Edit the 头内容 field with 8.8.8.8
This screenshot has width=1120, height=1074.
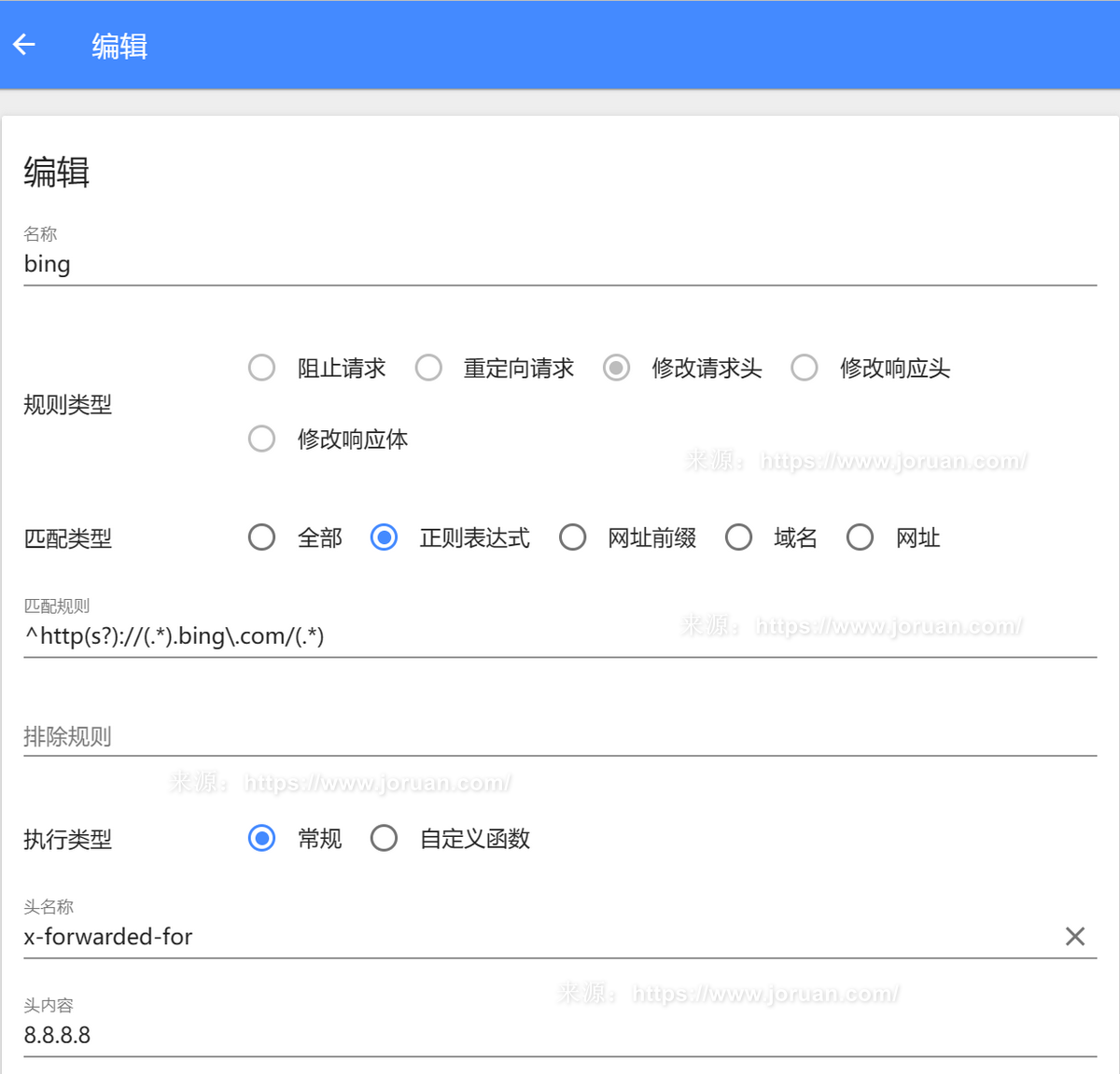coord(560,1035)
